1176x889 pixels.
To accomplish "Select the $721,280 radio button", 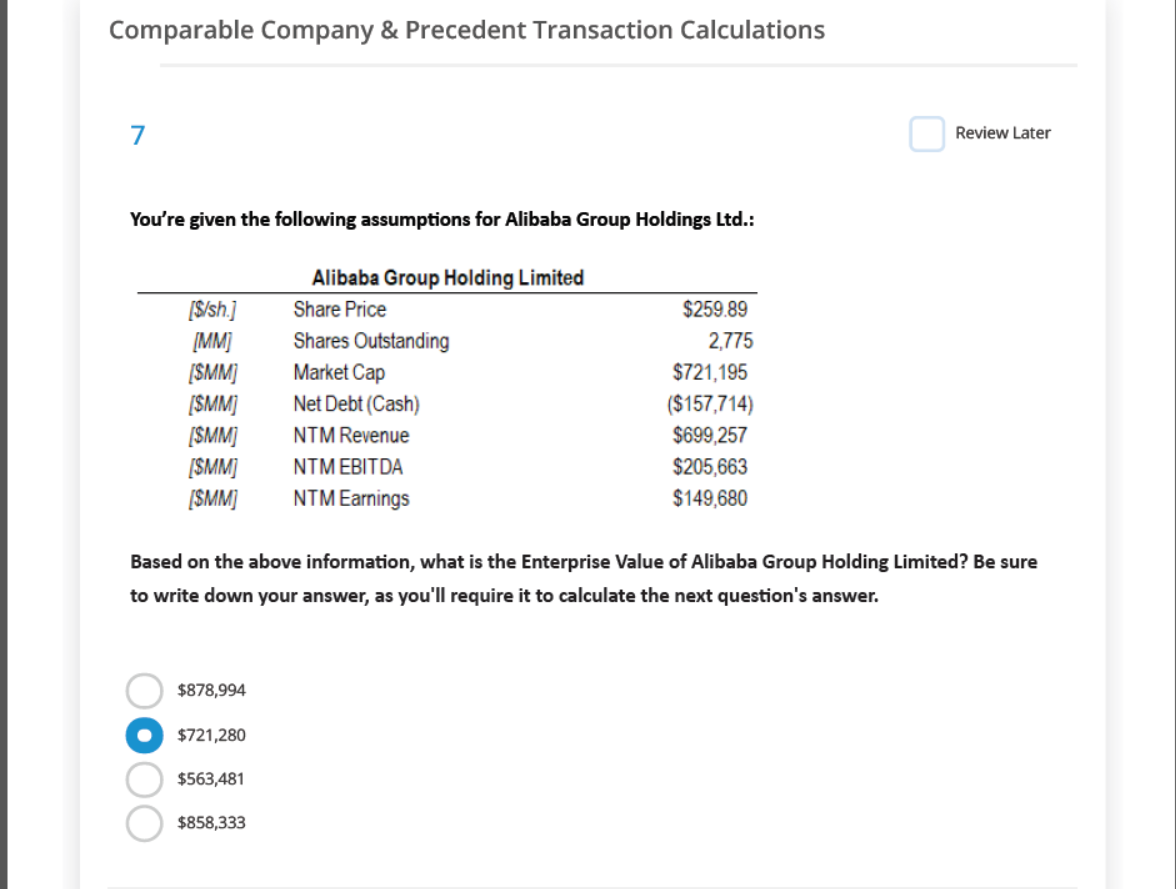I will [x=144, y=735].
